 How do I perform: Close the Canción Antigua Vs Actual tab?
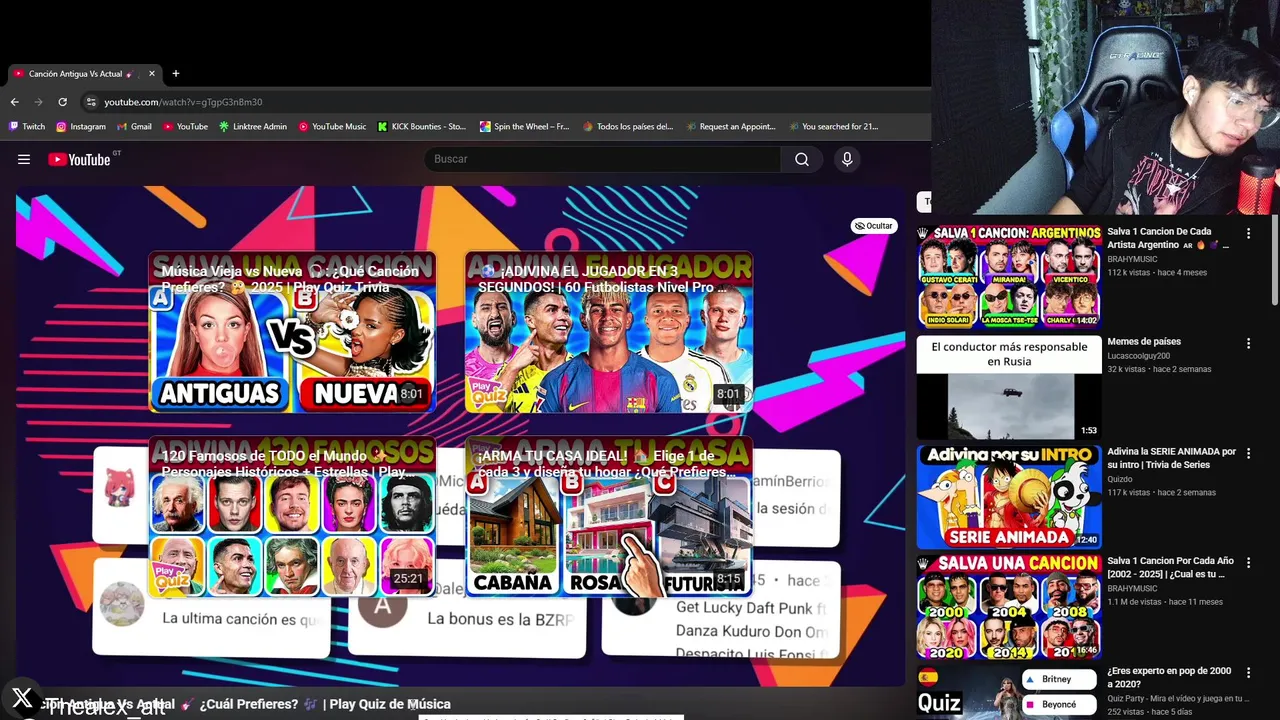point(152,73)
